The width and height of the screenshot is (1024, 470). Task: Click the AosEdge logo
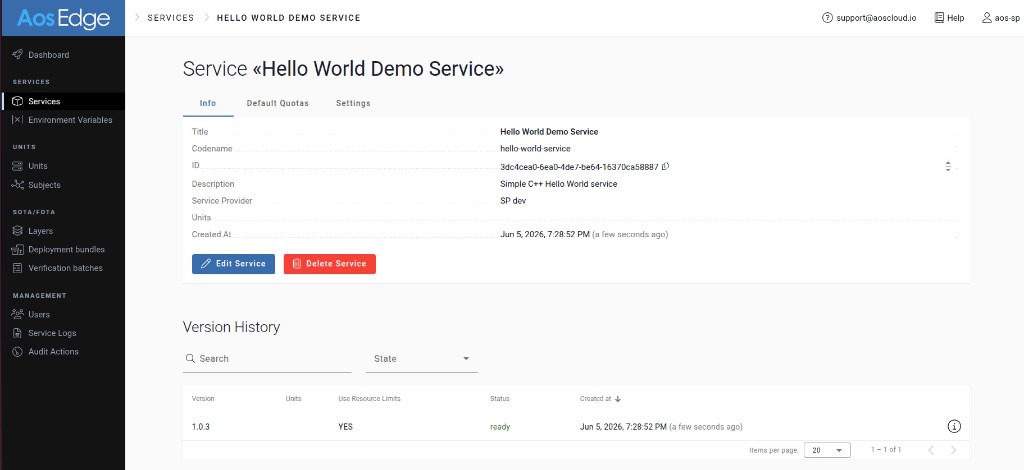[63, 18]
